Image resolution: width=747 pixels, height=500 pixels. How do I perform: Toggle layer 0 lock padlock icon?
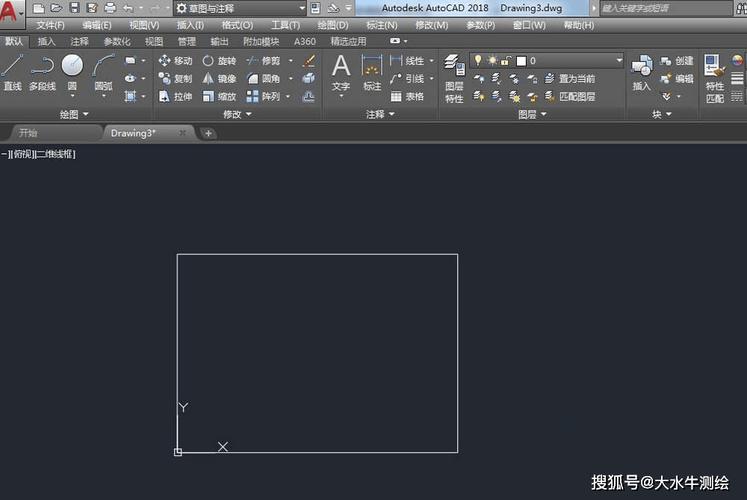[506, 60]
